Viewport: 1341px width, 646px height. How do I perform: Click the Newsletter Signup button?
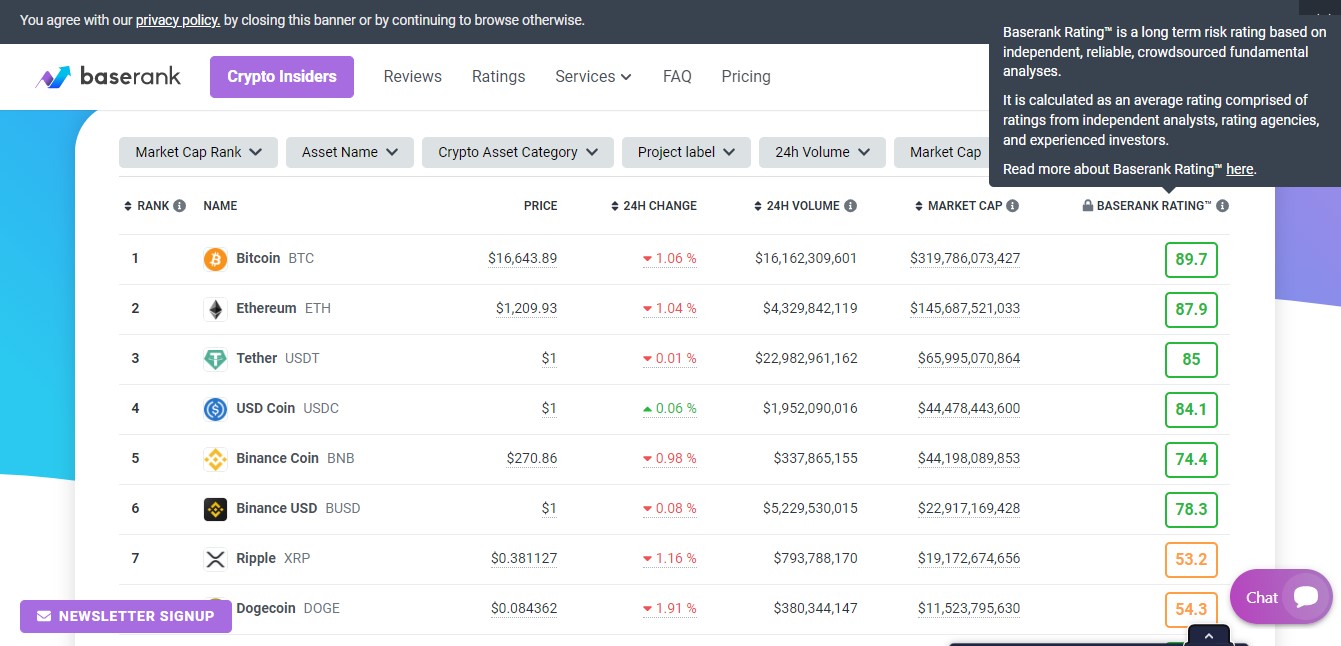[126, 616]
